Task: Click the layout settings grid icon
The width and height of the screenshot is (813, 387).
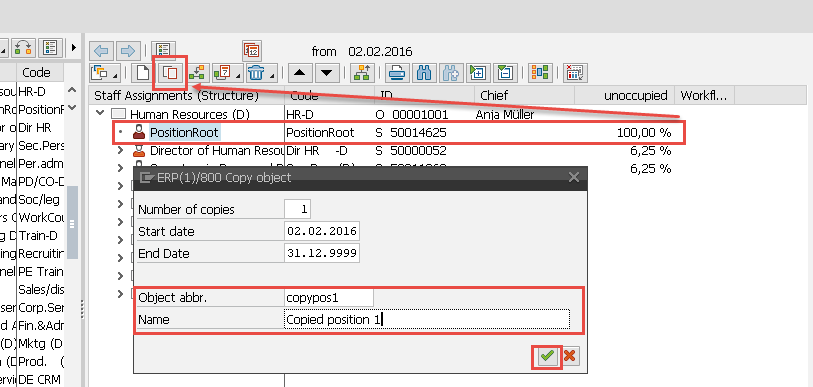Action: [x=575, y=73]
